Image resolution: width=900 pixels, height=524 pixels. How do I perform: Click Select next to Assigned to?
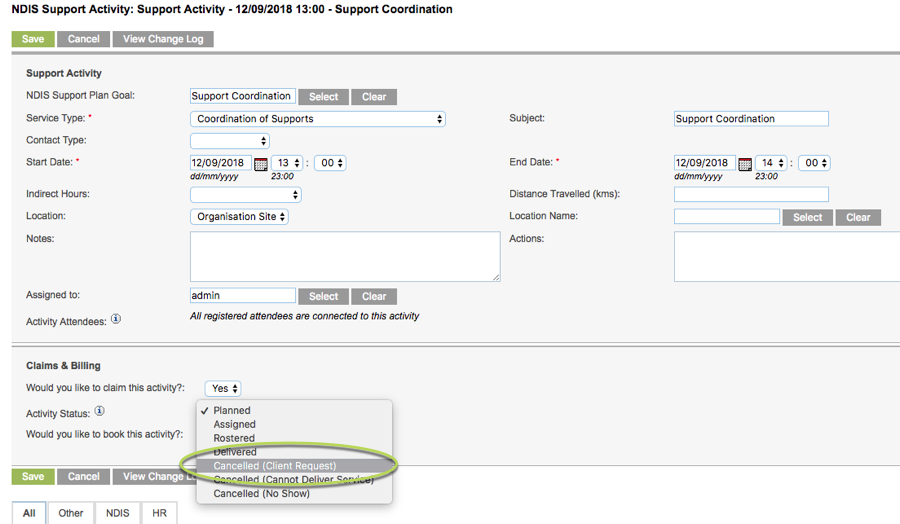(324, 297)
